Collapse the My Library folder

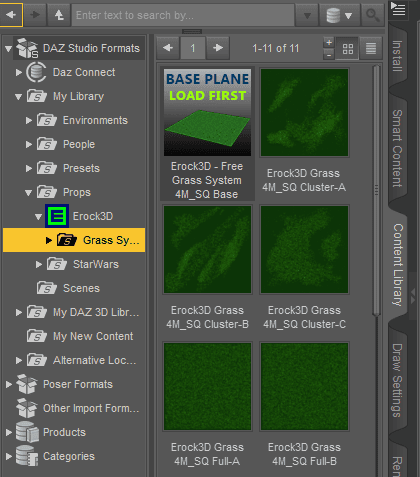pos(18,97)
